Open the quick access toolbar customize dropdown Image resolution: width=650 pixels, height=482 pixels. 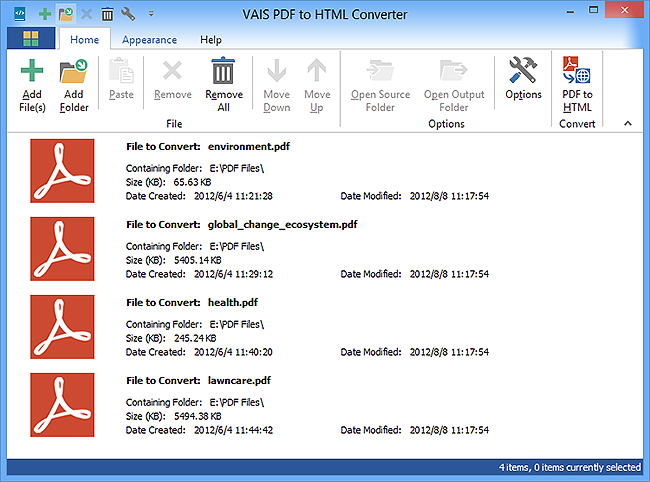(x=151, y=15)
